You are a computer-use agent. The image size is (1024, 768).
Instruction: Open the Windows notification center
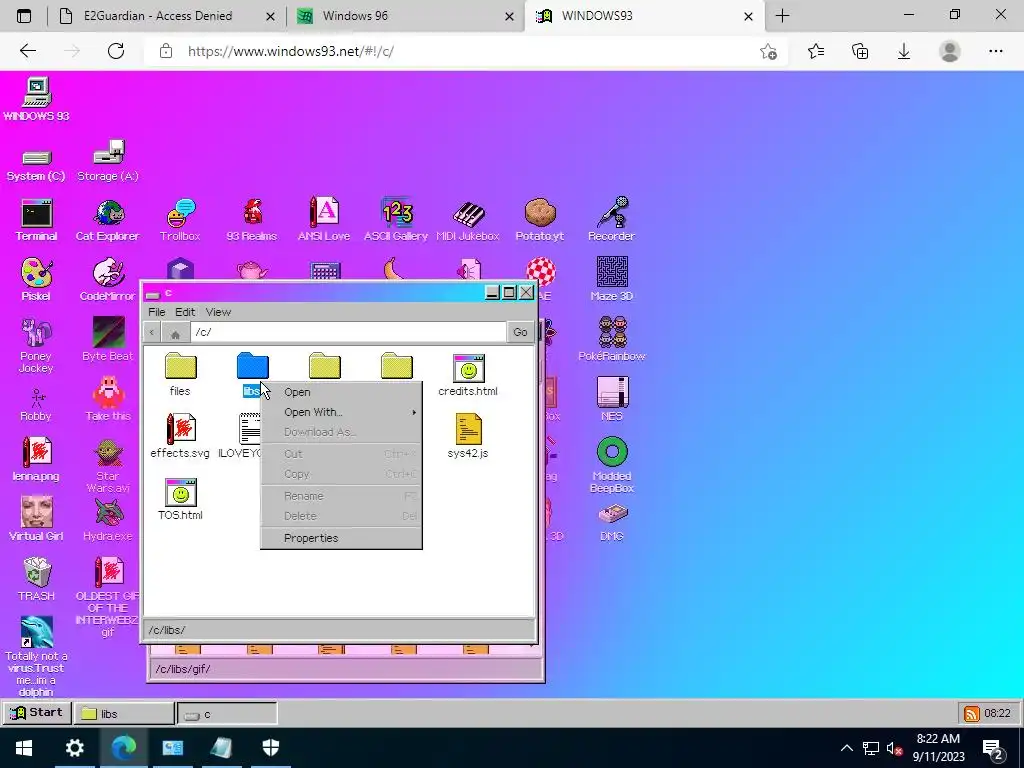point(993,748)
